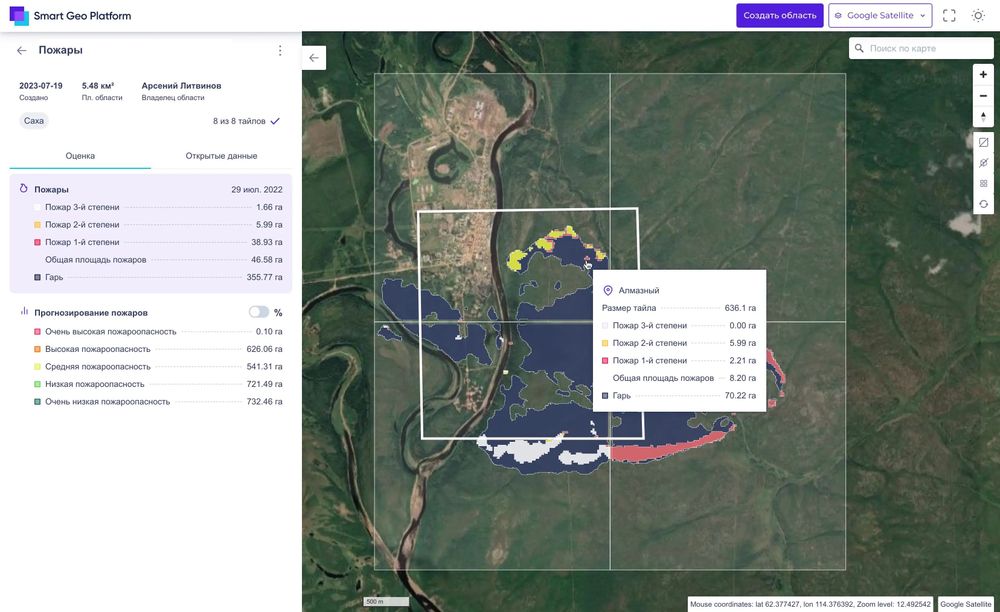This screenshot has width=1000, height=612.
Task: Toggle the Прогнозирование пожаров switch
Action: (x=258, y=312)
